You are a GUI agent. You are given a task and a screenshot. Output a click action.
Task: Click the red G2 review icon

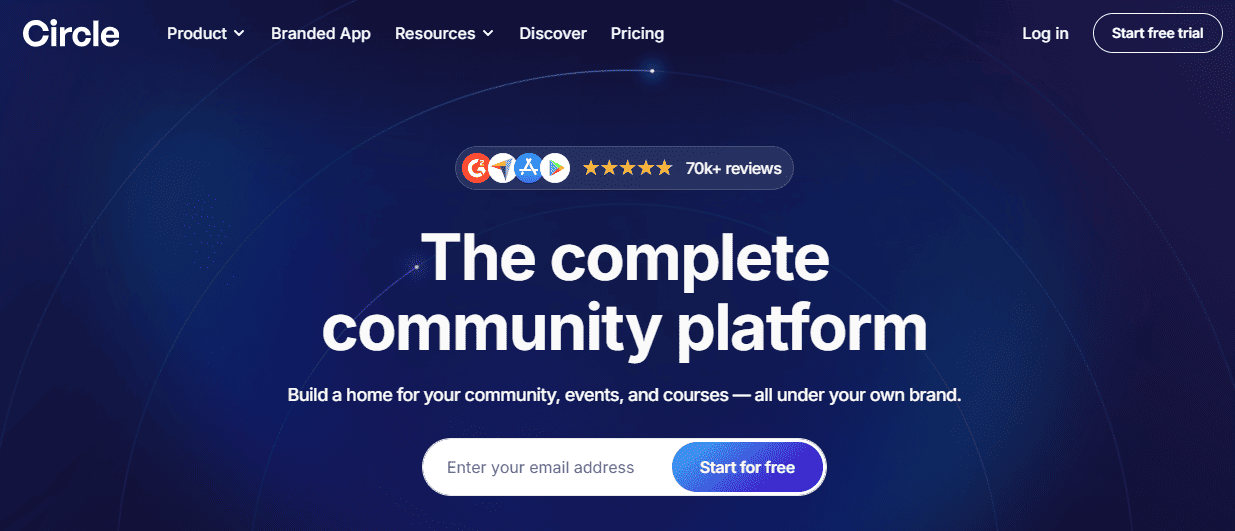click(x=478, y=168)
